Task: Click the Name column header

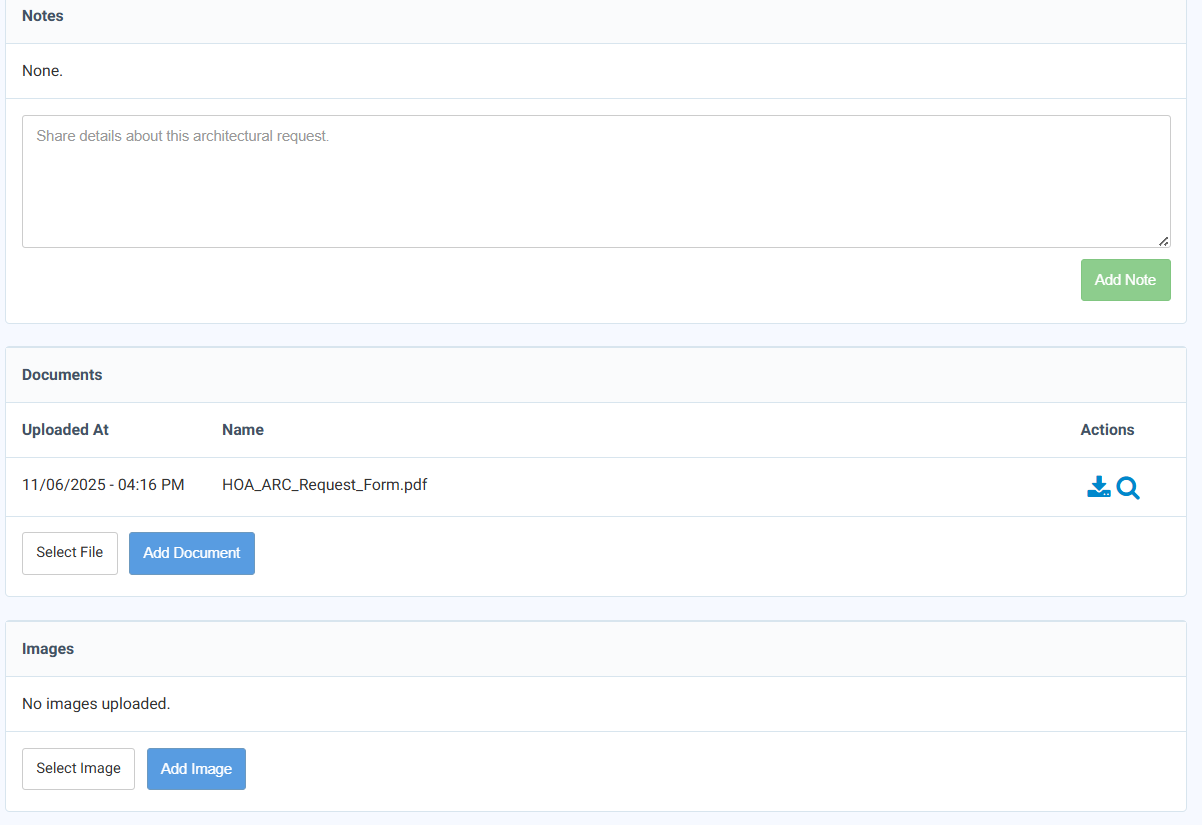Action: pos(243,430)
